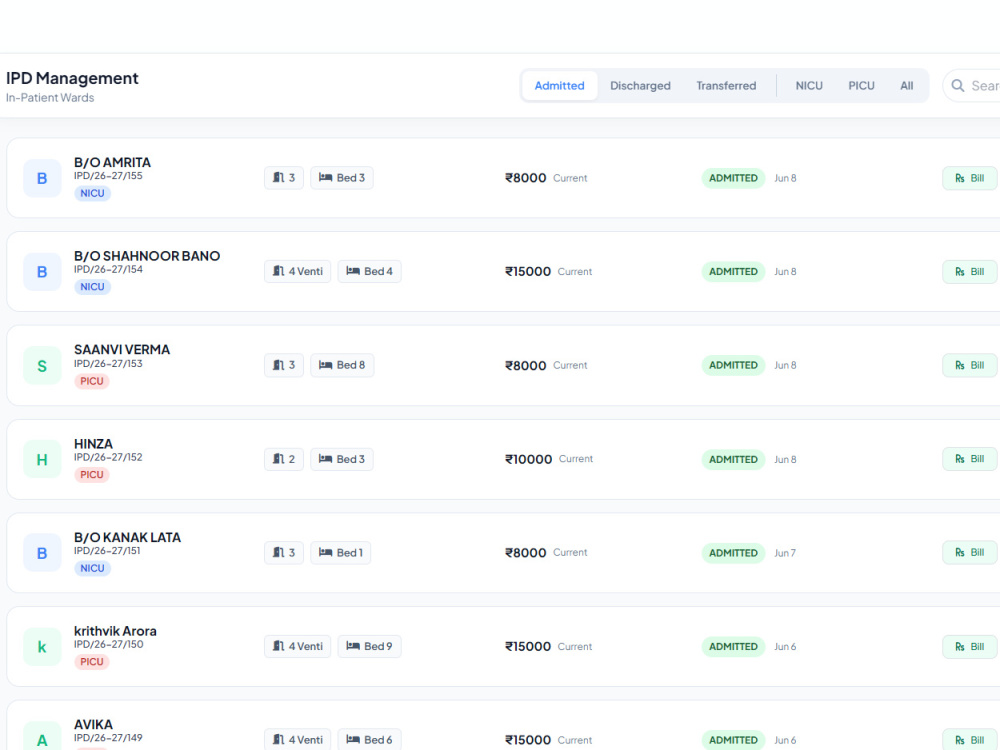Focus the search input field
1000x750 pixels.
[x=971, y=85]
